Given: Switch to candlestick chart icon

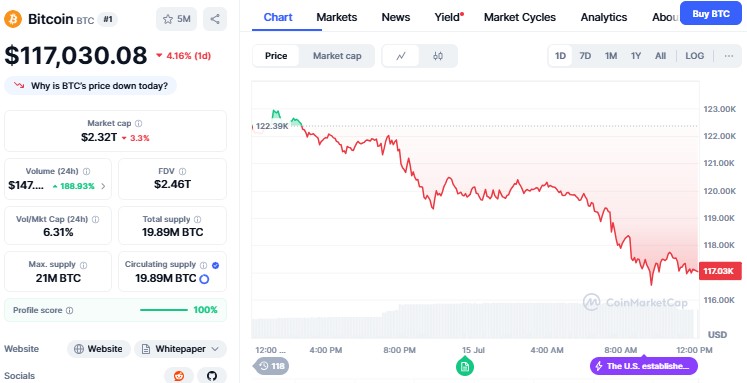Looking at the screenshot, I should pyautogui.click(x=438, y=56).
